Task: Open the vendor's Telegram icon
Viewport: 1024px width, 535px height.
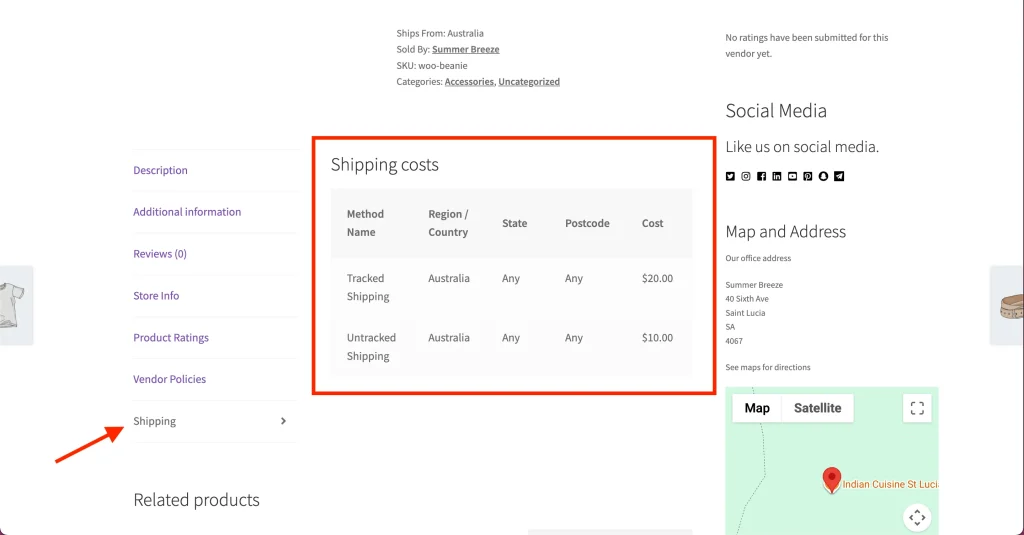Action: pos(839,176)
